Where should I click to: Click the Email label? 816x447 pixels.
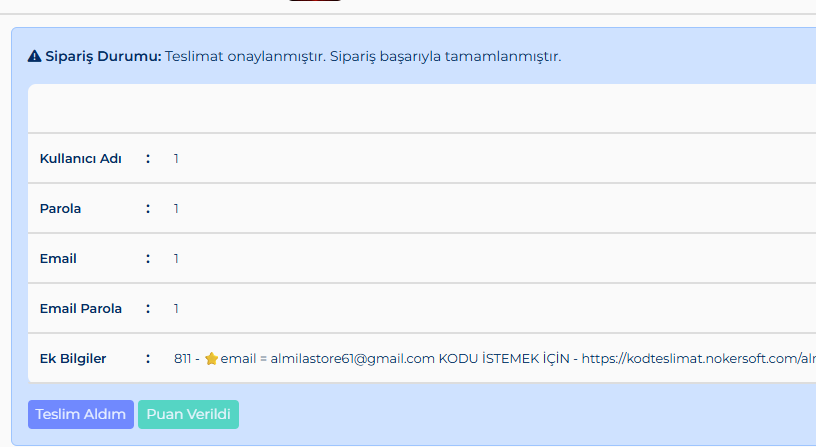58,259
